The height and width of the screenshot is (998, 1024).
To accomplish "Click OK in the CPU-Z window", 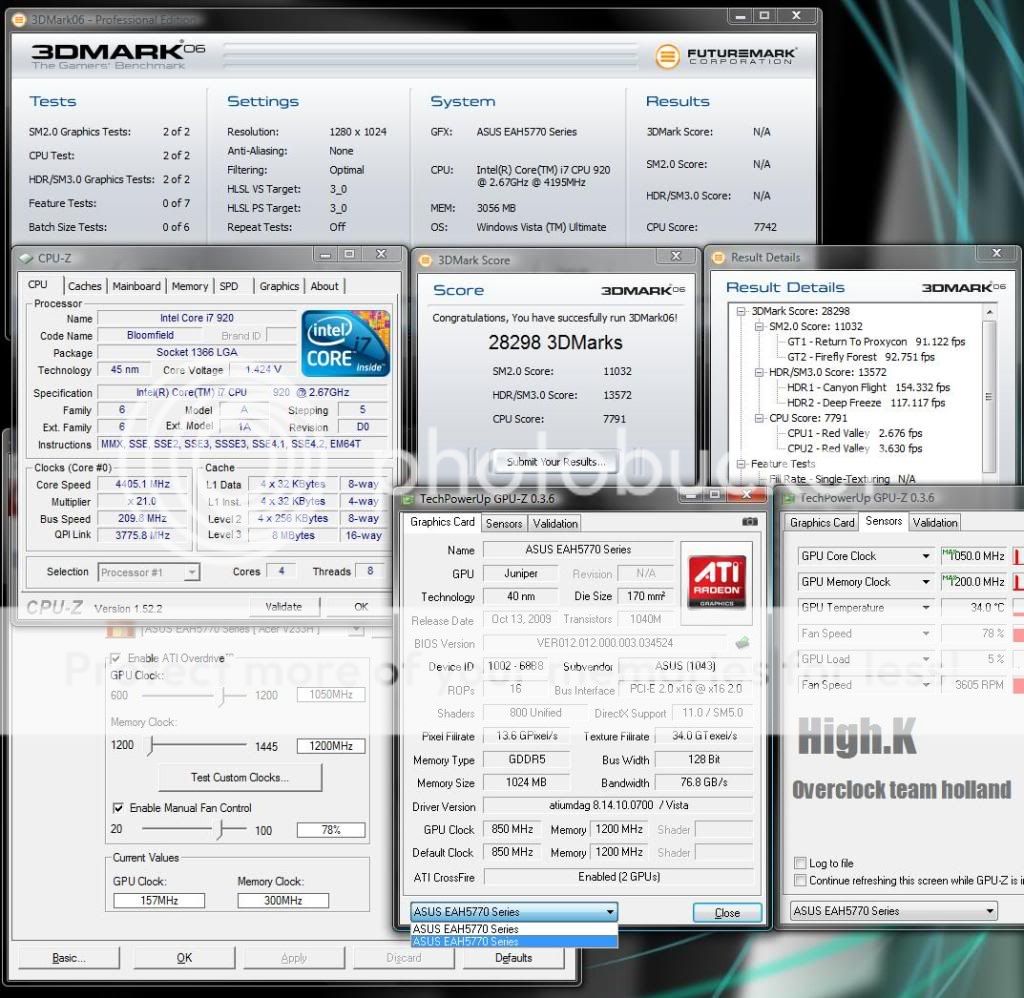I will (x=361, y=607).
